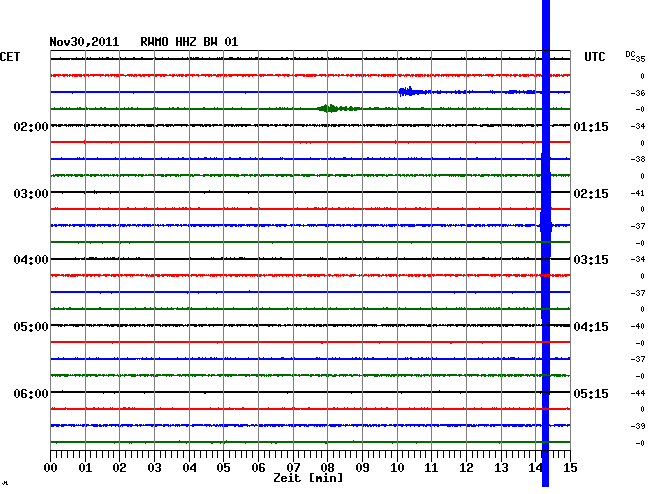Click x-axis minute tick label 08
Viewport: 650px width, 494px height.
coord(327,467)
